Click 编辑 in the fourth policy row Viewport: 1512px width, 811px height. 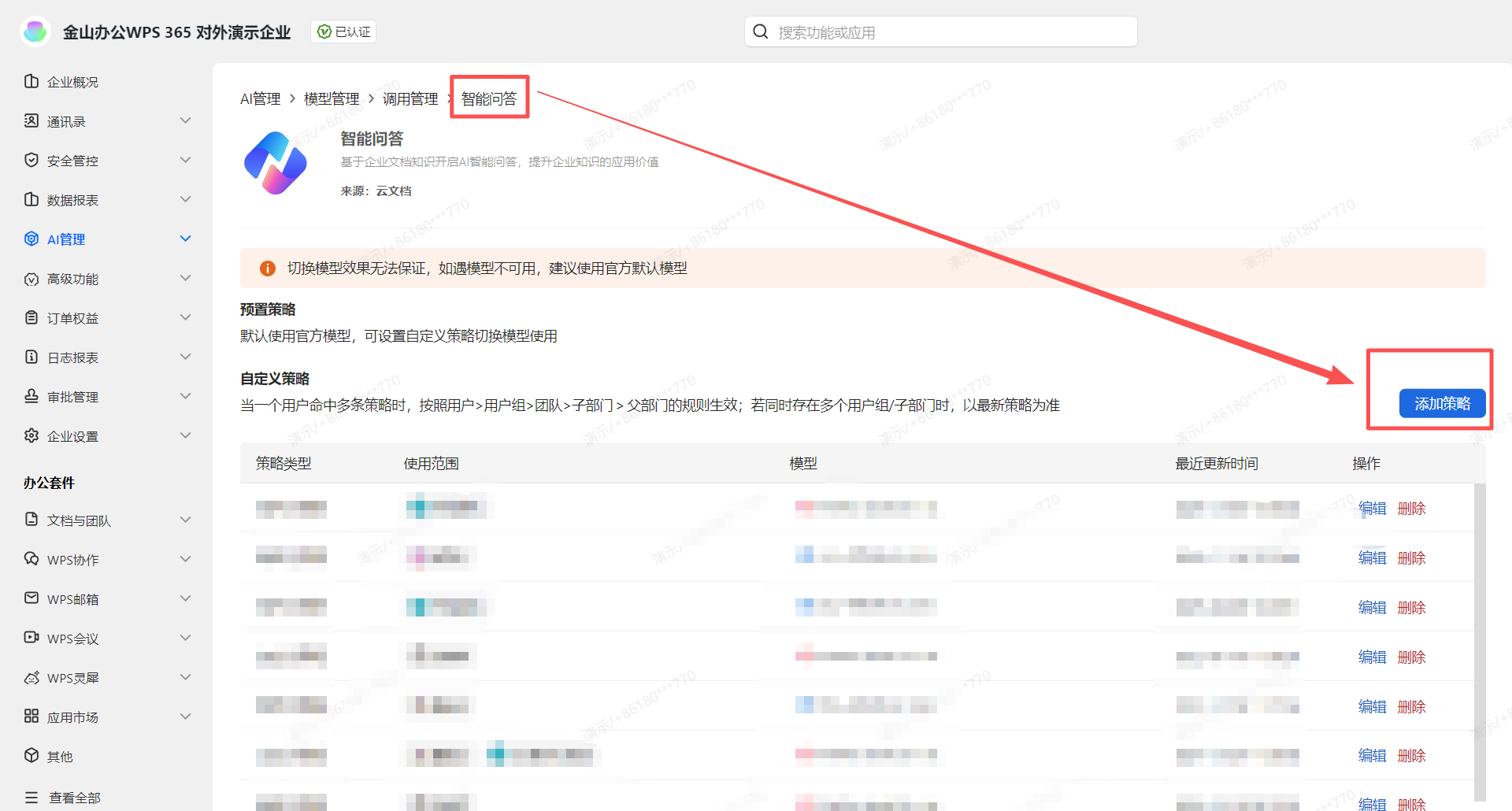pos(1373,657)
